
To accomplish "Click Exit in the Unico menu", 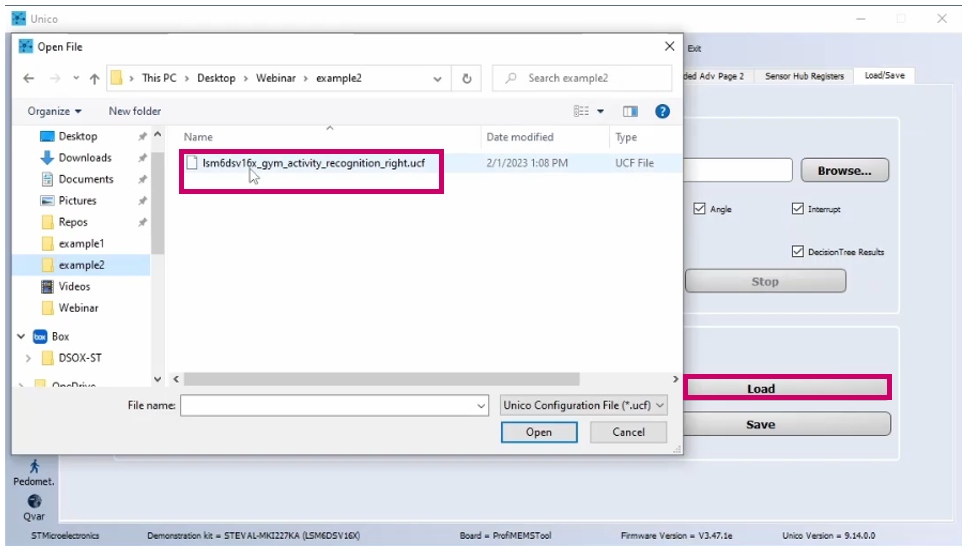I will tap(694, 48).
